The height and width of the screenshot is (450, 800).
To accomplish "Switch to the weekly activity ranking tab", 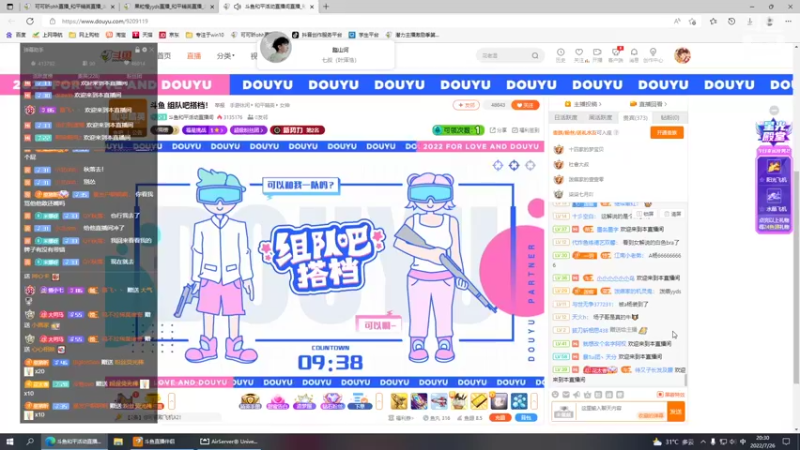I will tap(600, 117).
